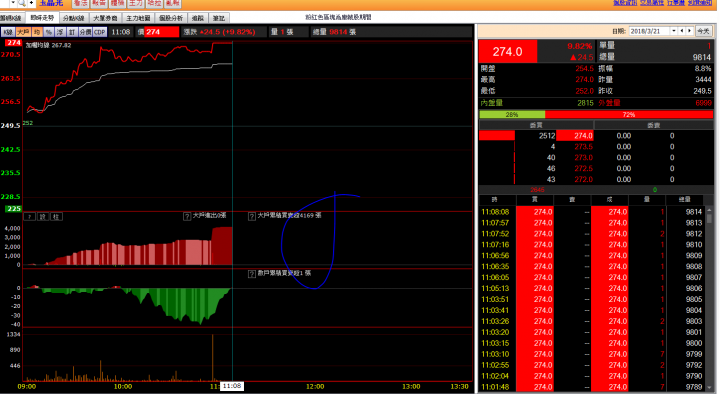Toggle the 均 average line button
720x394 pixels.
point(37,32)
